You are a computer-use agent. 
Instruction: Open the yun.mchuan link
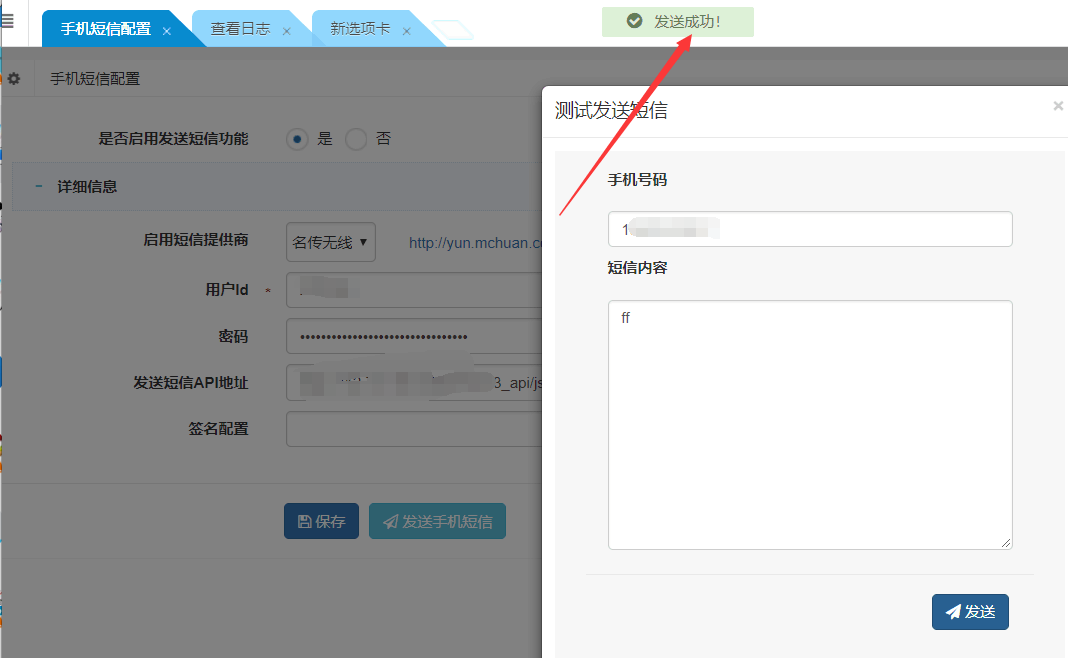pos(475,242)
